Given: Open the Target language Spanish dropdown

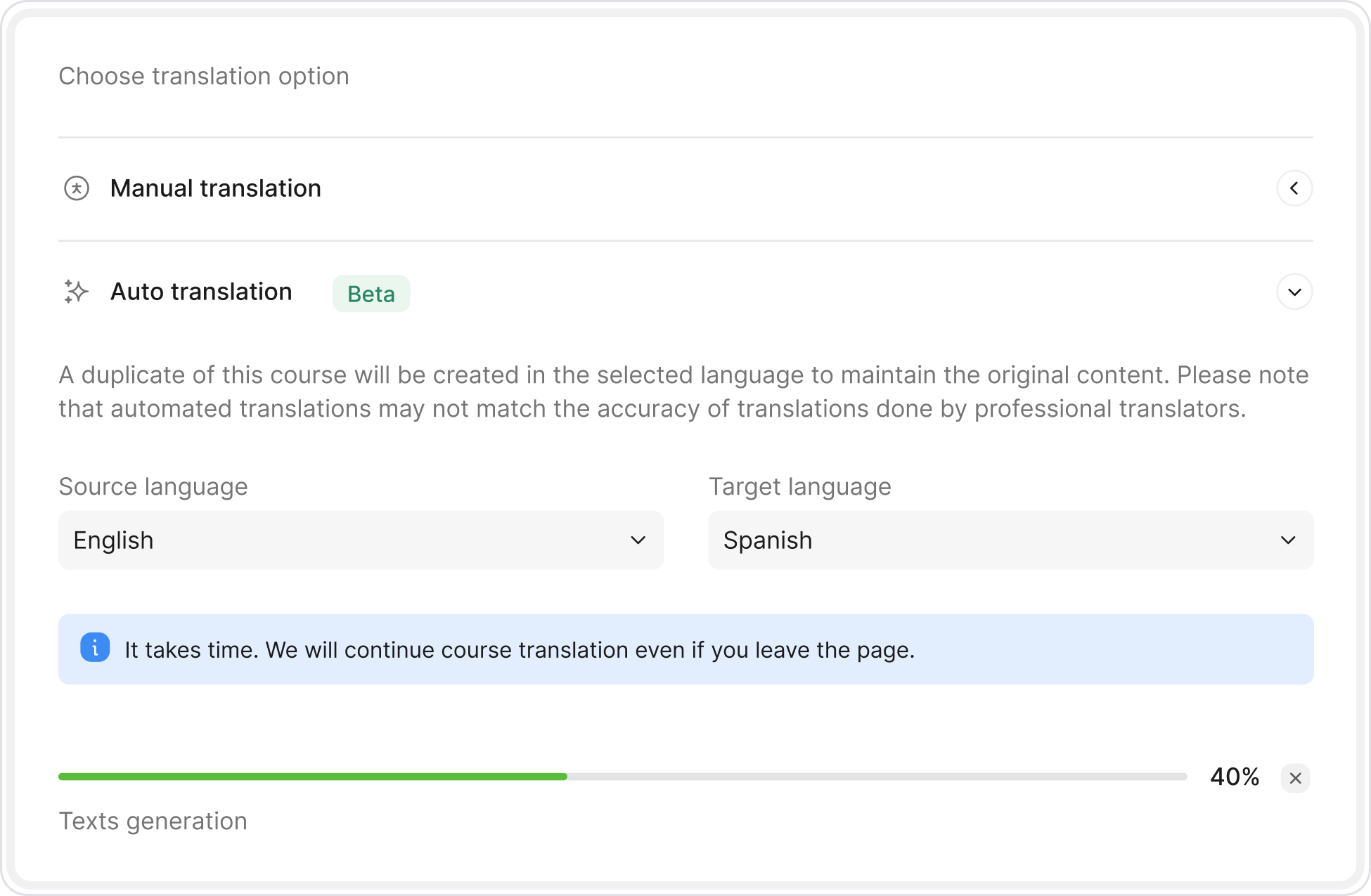Looking at the screenshot, I should 1010,540.
